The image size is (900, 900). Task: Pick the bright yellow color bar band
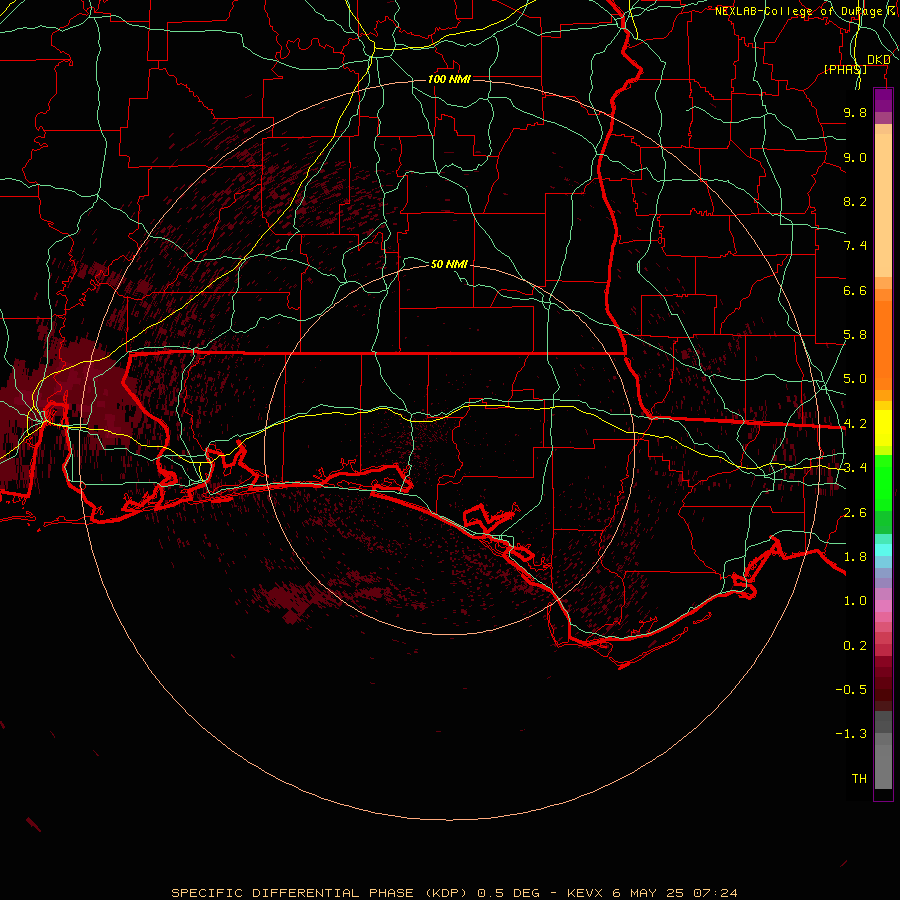pos(883,428)
